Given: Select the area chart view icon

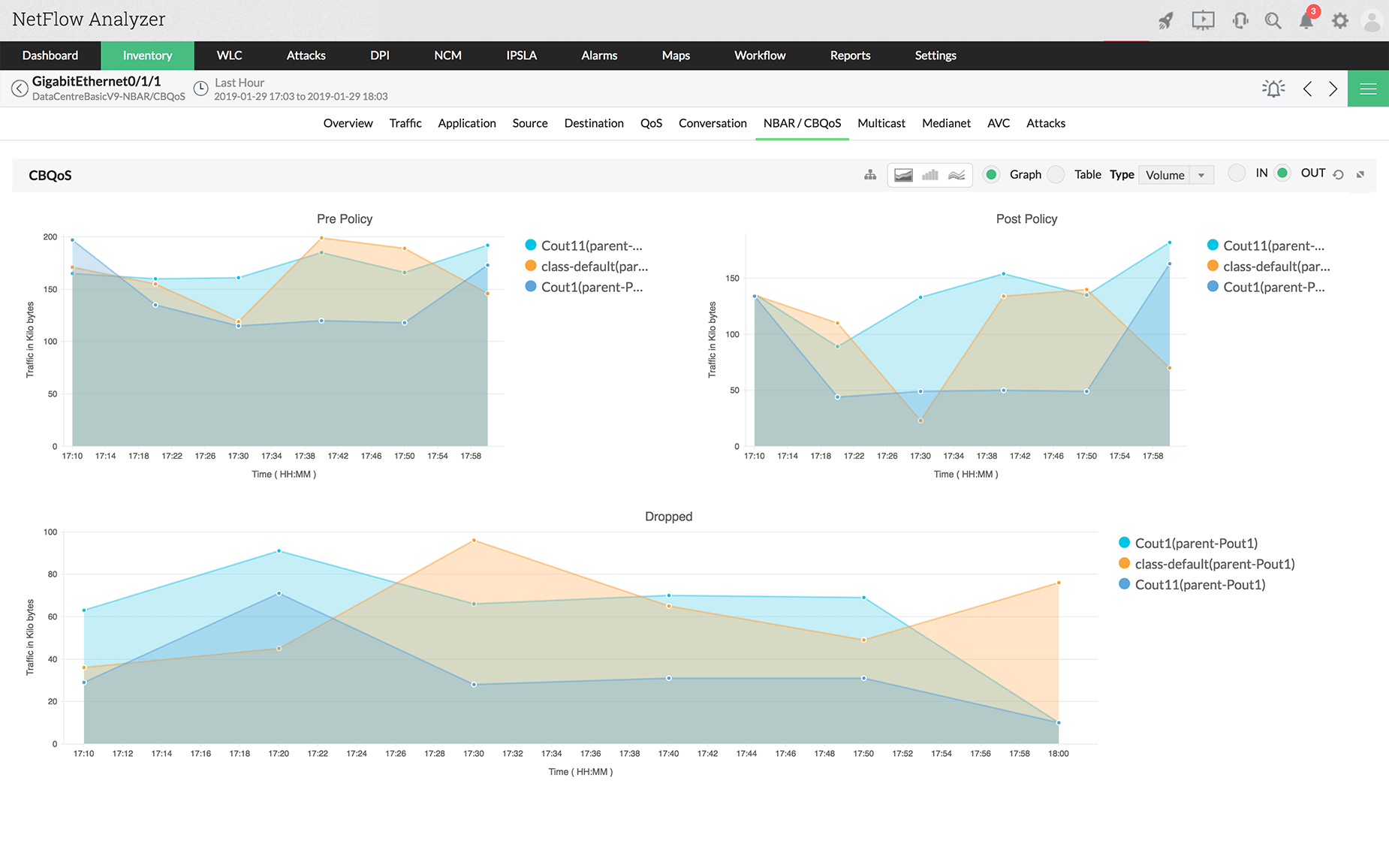Looking at the screenshot, I should click(x=903, y=174).
